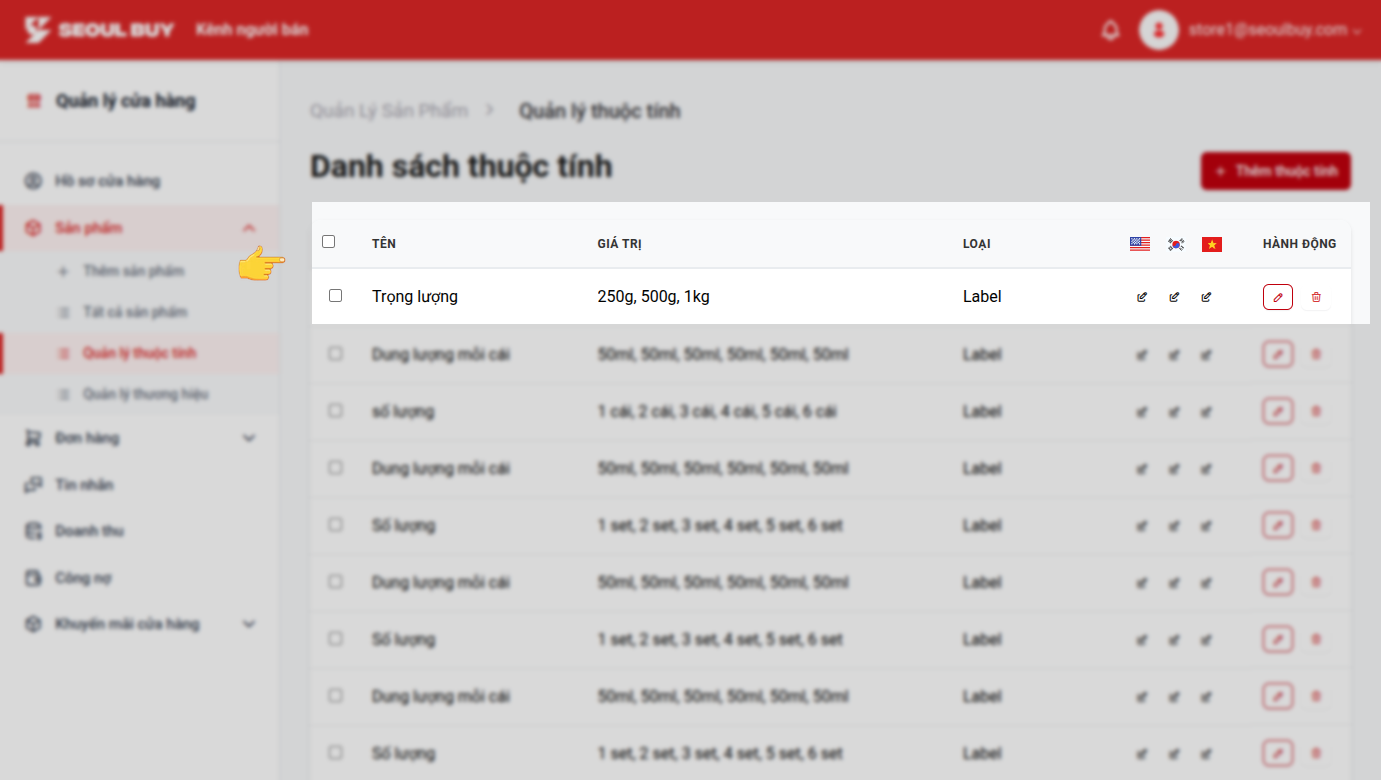Edit the Korean translation of Trọng lượng
1381x780 pixels.
click(1174, 296)
